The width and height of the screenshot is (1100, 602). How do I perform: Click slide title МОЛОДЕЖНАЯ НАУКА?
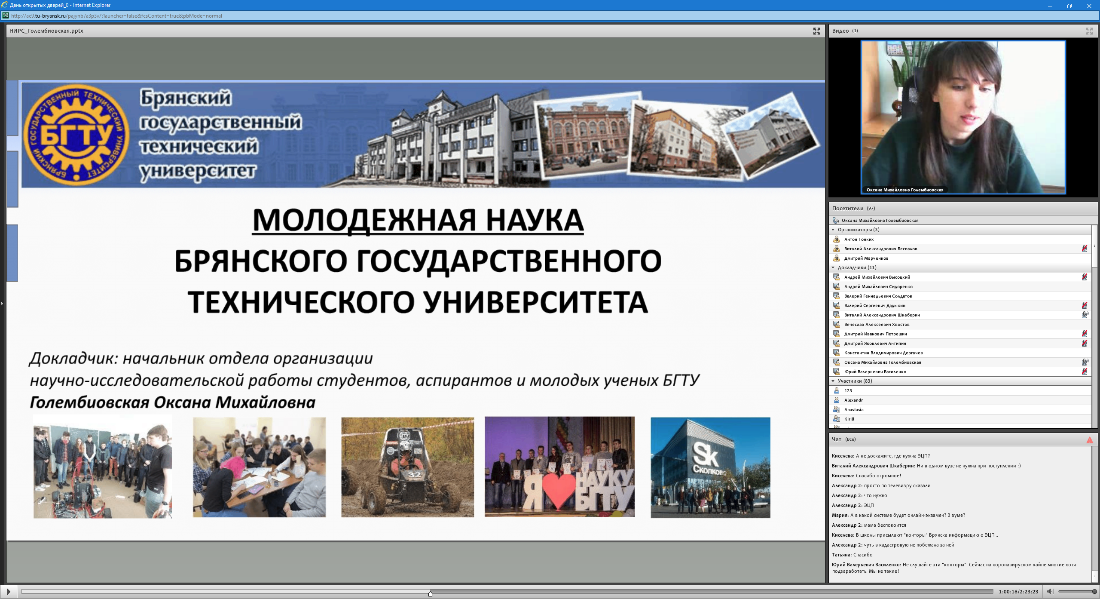[417, 220]
